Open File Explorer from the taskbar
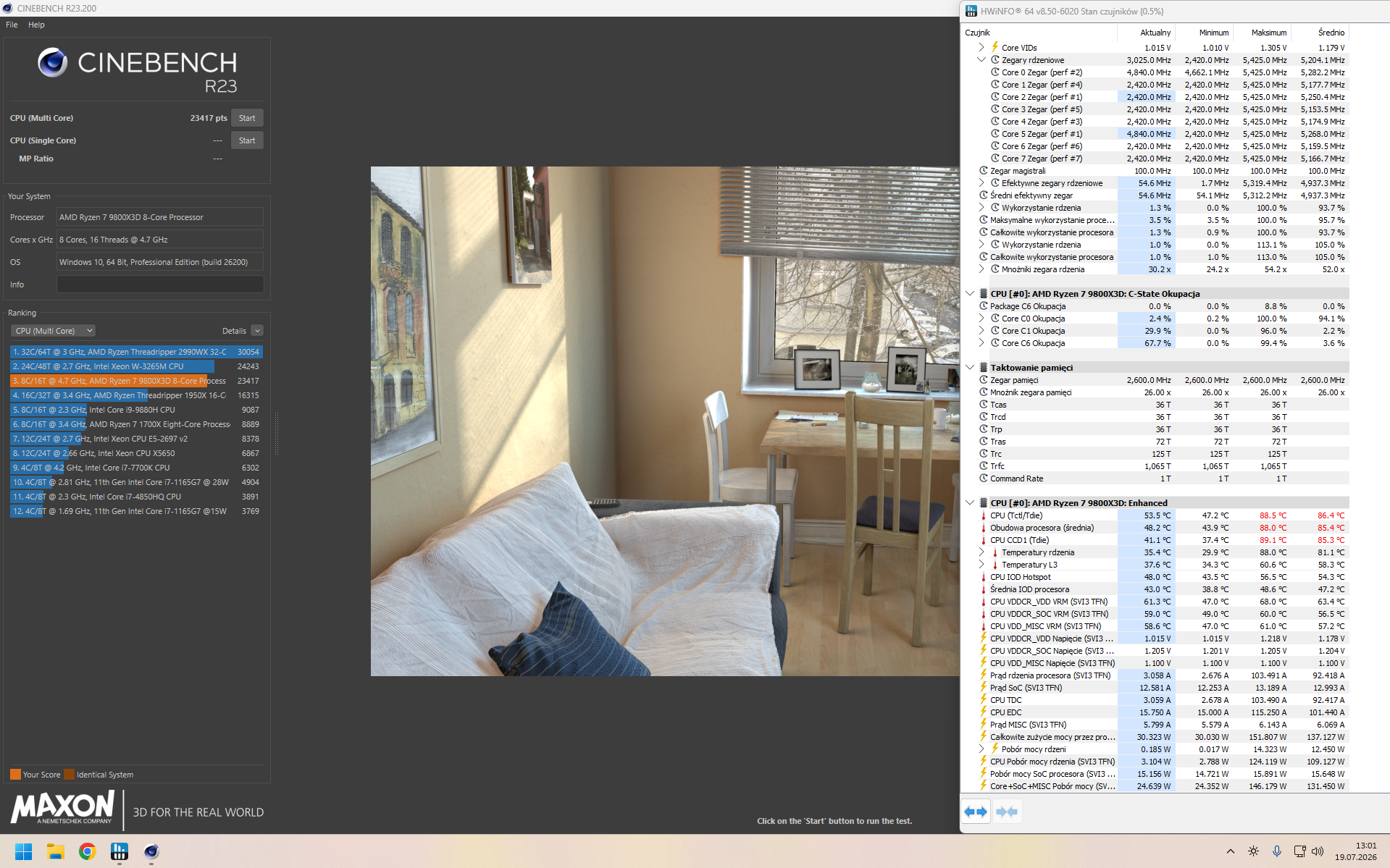Image resolution: width=1390 pixels, height=868 pixels. pos(56,851)
